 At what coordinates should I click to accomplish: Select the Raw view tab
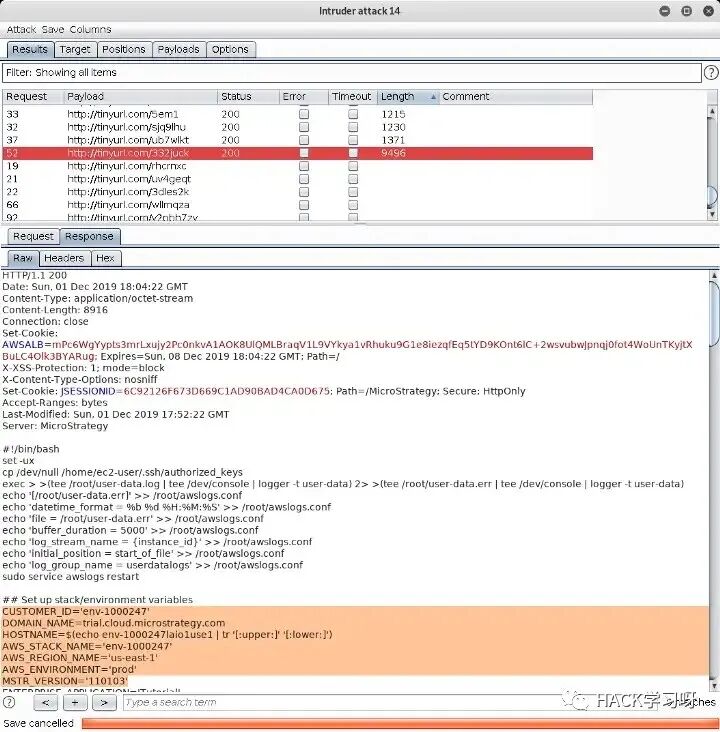pyautogui.click(x=23, y=258)
